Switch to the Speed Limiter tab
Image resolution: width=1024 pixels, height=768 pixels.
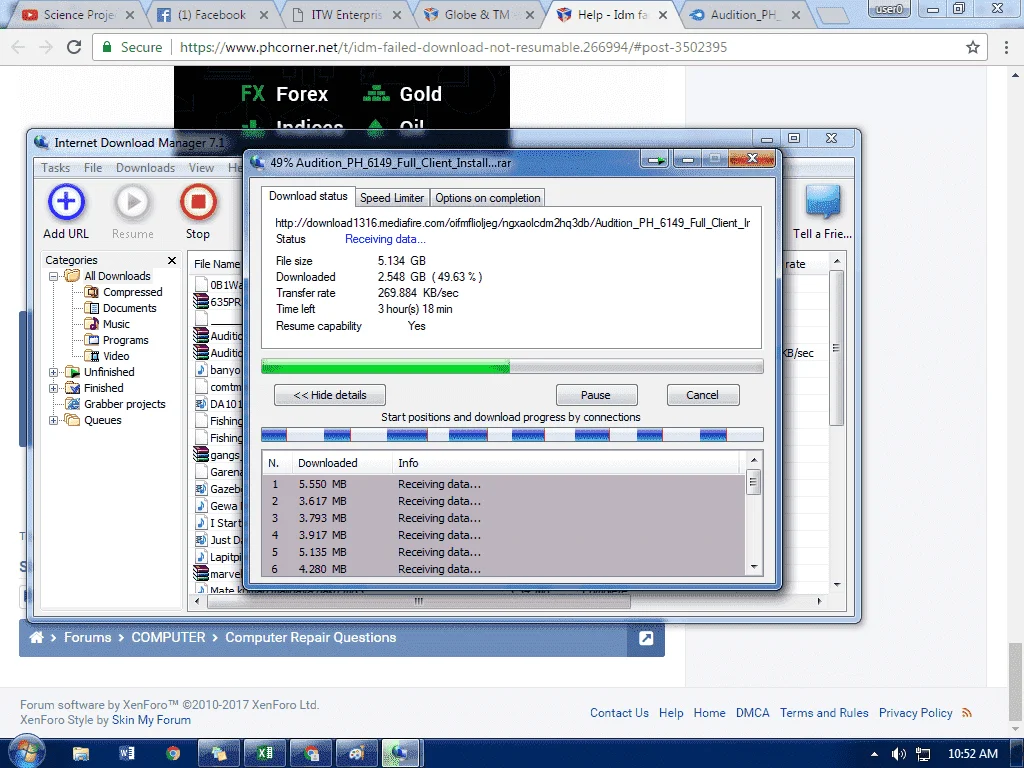(x=392, y=198)
